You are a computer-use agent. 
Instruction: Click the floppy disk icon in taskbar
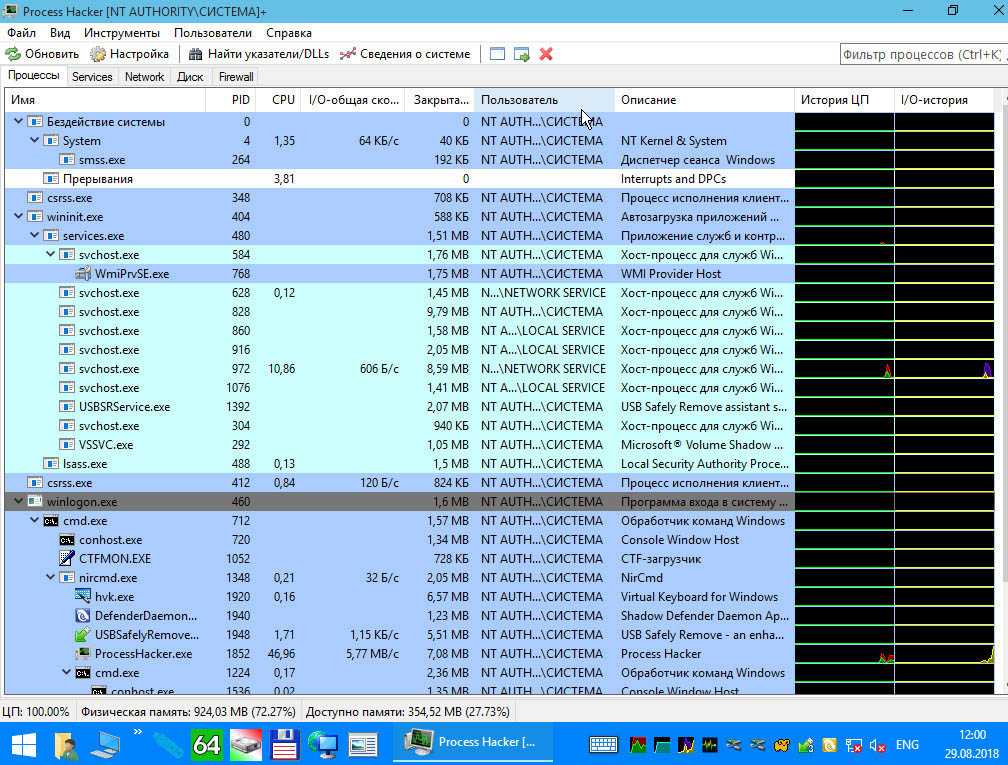(x=285, y=744)
